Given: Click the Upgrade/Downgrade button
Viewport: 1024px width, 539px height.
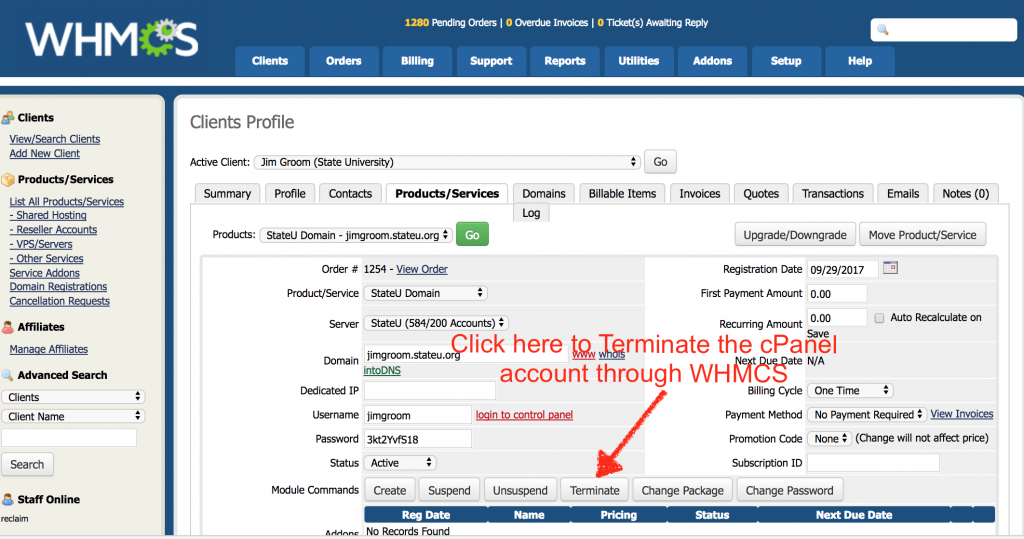Looking at the screenshot, I should click(x=795, y=235).
